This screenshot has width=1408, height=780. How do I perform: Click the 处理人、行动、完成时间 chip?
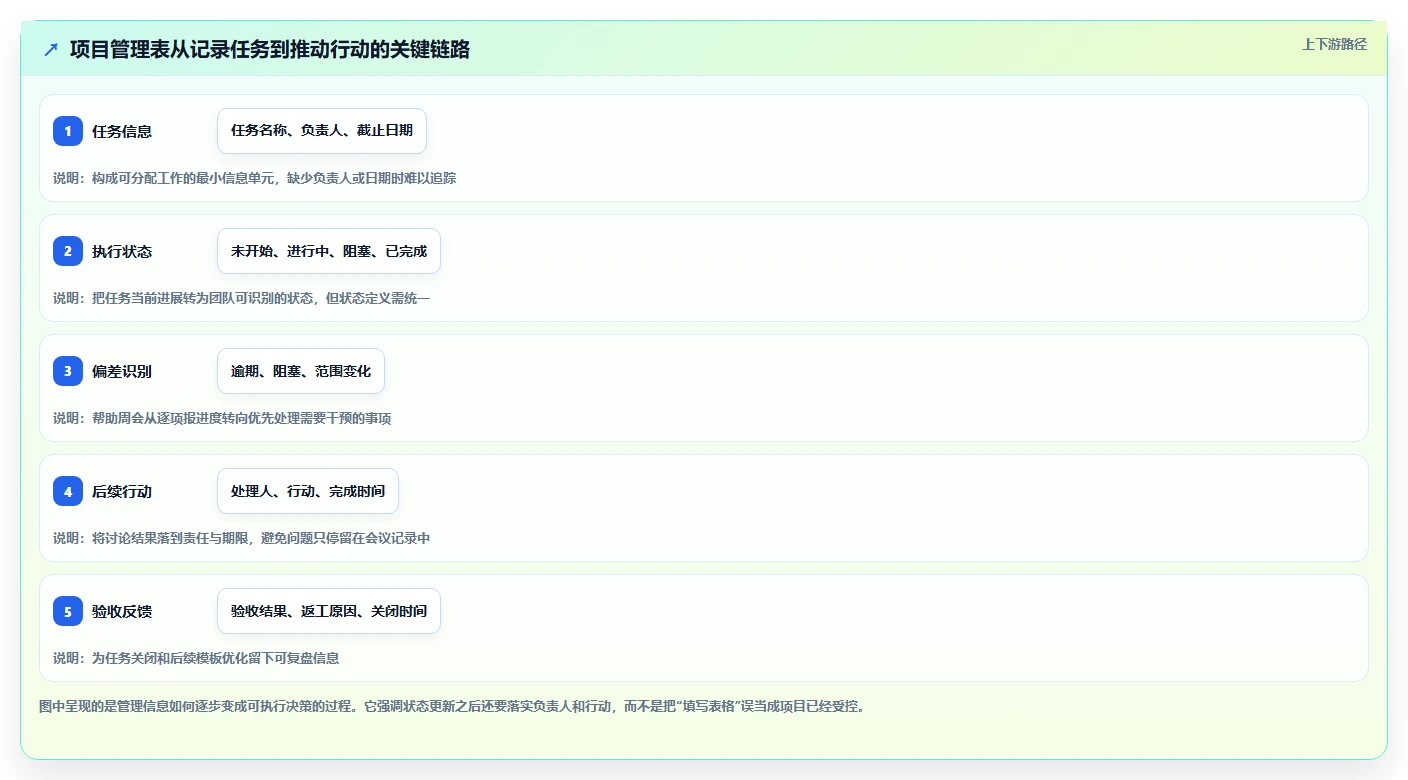point(308,491)
